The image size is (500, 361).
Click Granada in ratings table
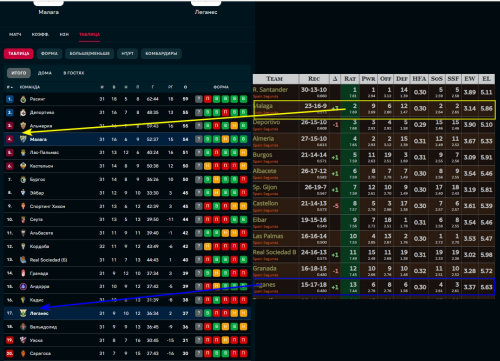click(x=265, y=268)
